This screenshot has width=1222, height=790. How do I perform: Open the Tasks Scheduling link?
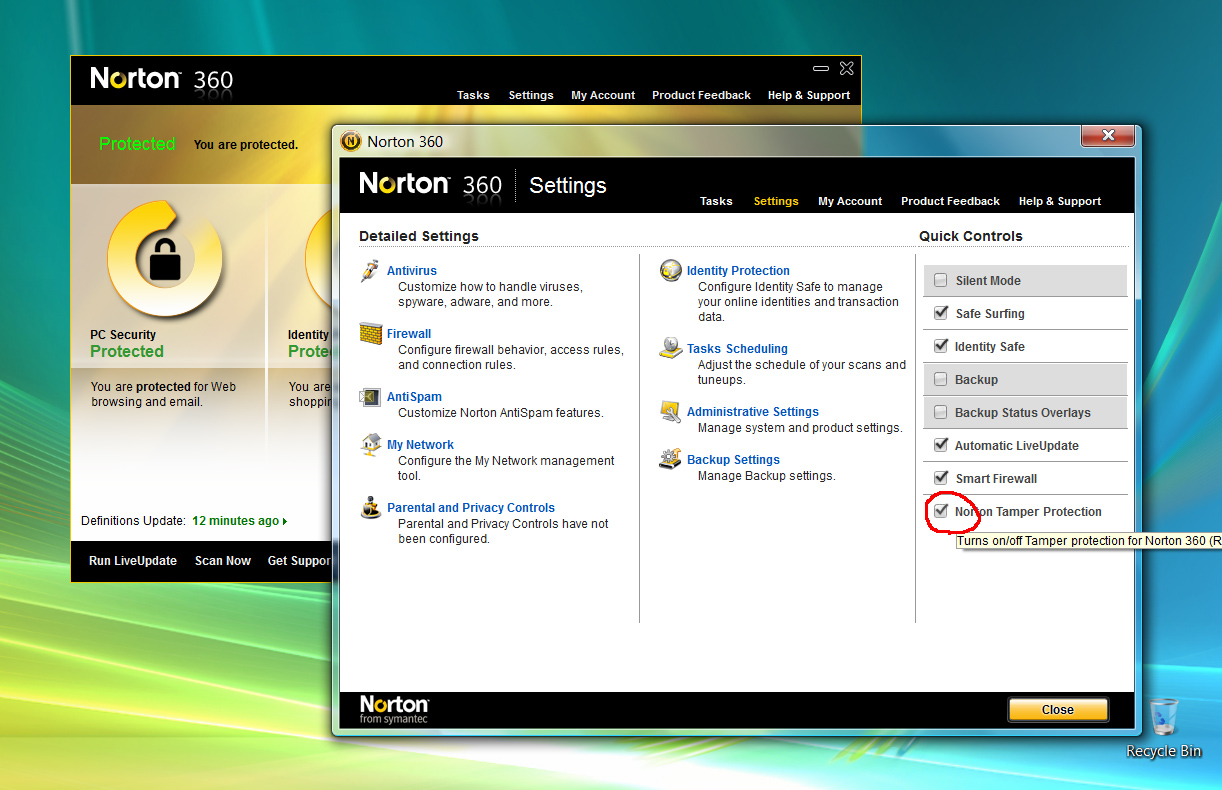[x=737, y=349]
